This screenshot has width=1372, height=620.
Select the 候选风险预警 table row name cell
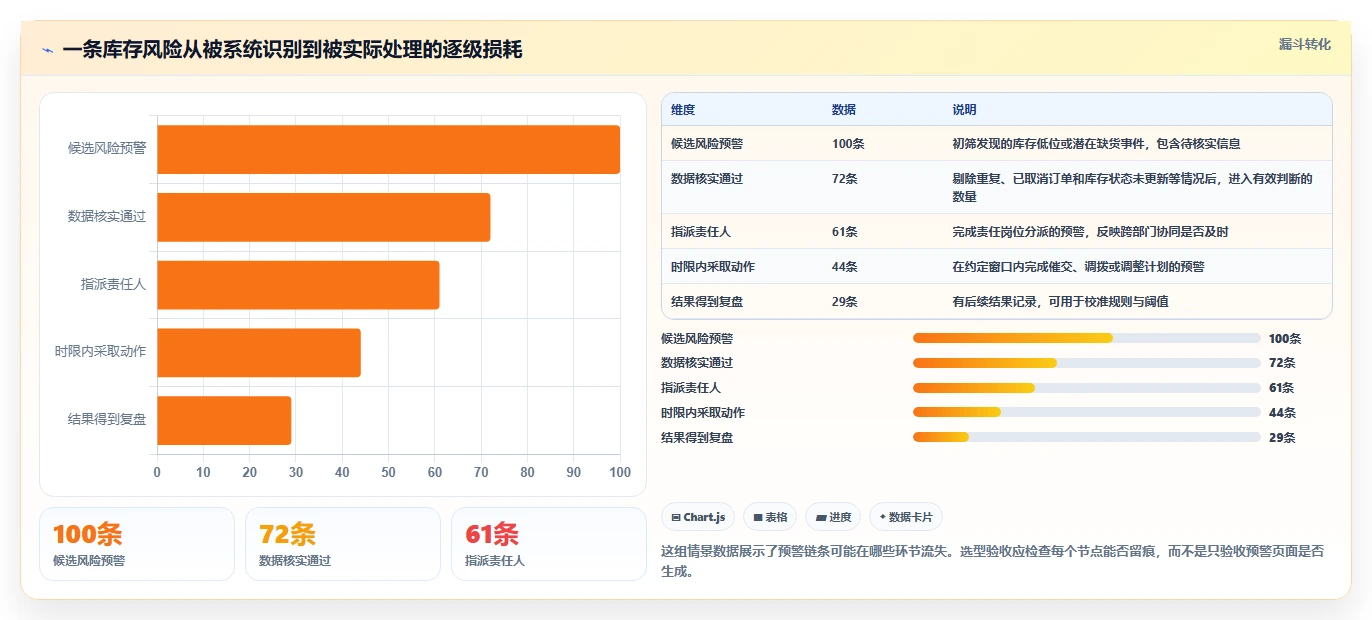tap(707, 144)
